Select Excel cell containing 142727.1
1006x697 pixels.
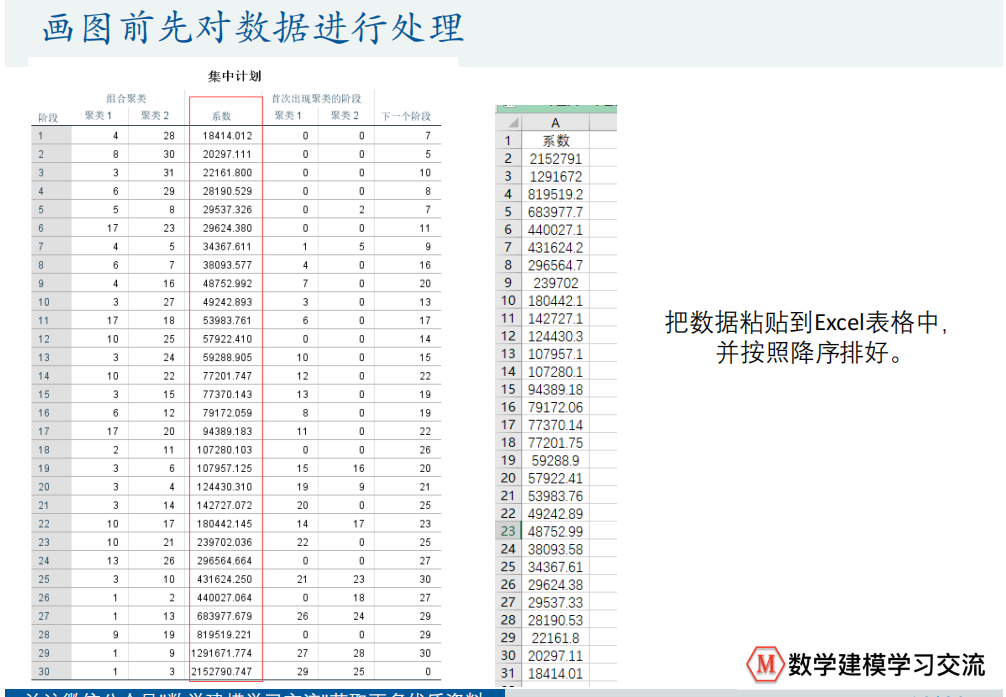[x=556, y=318]
